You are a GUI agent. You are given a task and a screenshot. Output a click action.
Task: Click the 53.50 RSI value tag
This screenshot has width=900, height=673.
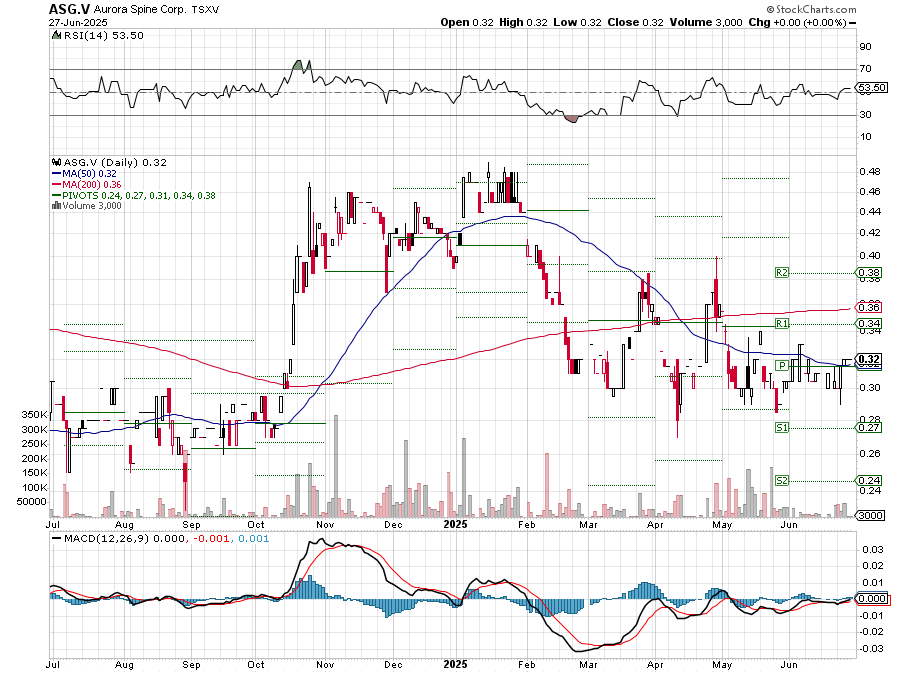click(x=872, y=88)
